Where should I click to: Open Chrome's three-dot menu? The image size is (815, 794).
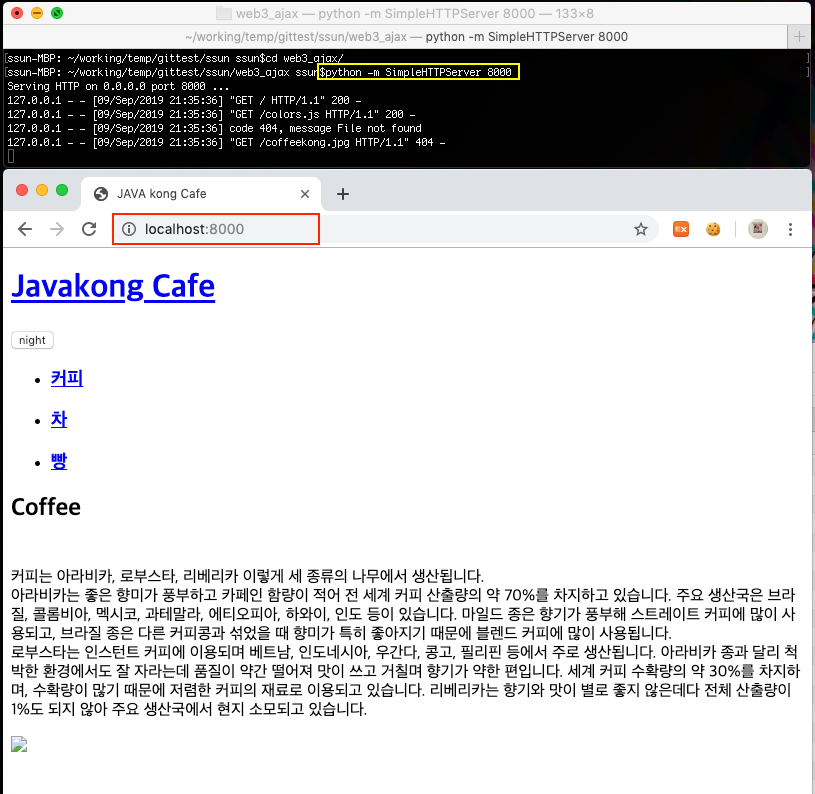pos(790,229)
